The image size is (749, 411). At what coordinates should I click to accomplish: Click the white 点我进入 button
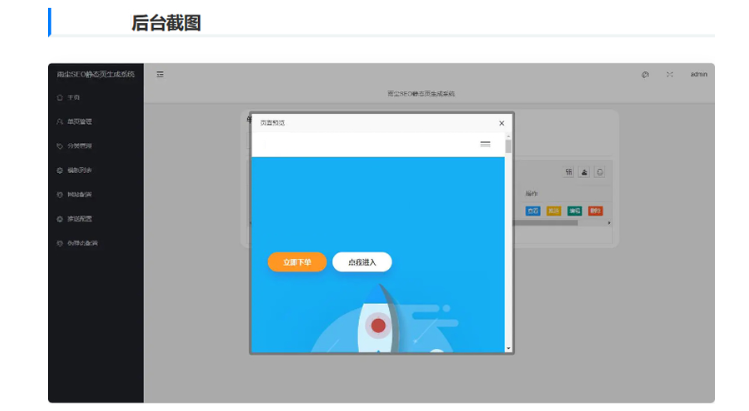pos(362,262)
